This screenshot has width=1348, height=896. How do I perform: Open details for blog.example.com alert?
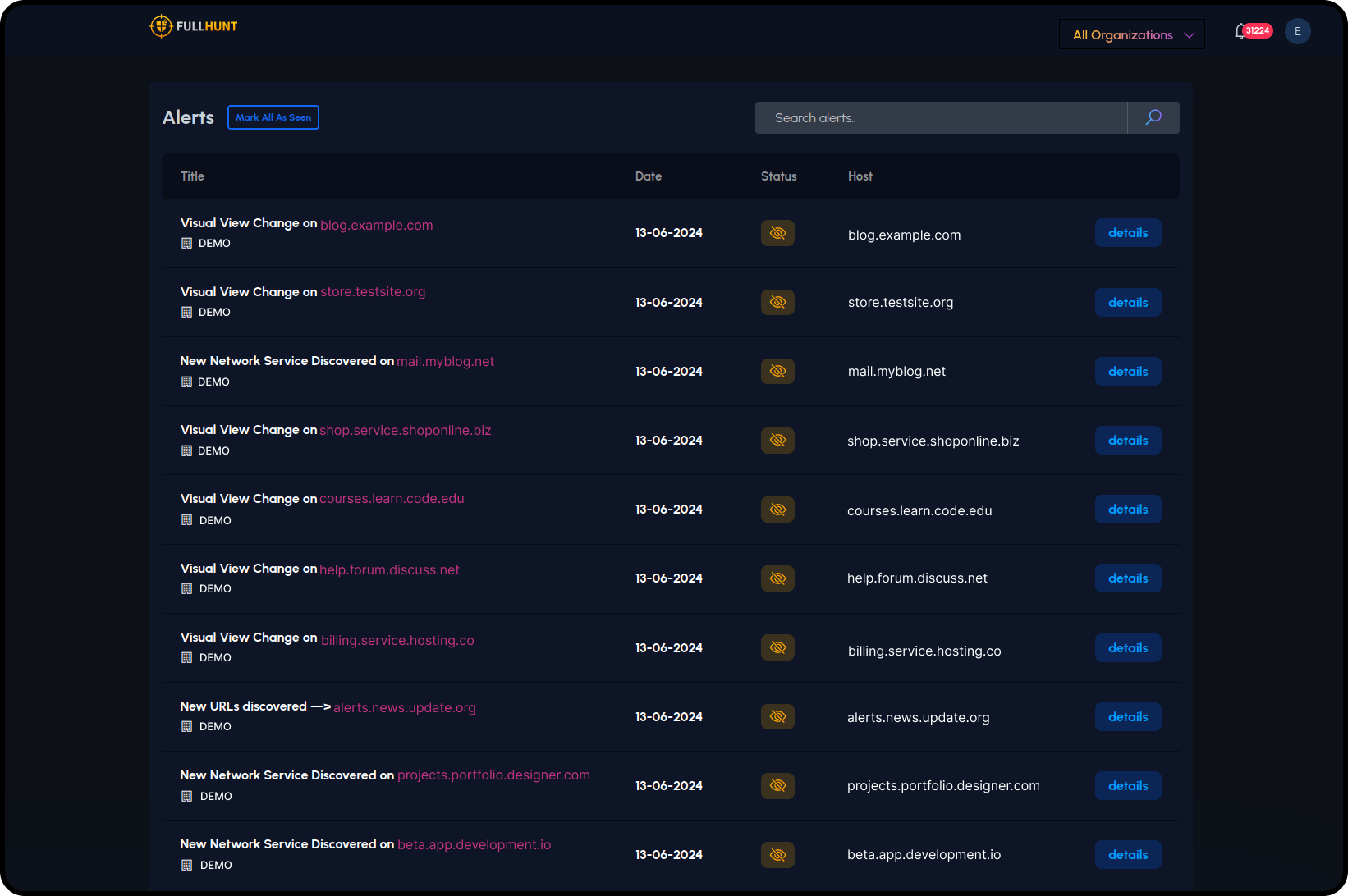[x=1128, y=233]
